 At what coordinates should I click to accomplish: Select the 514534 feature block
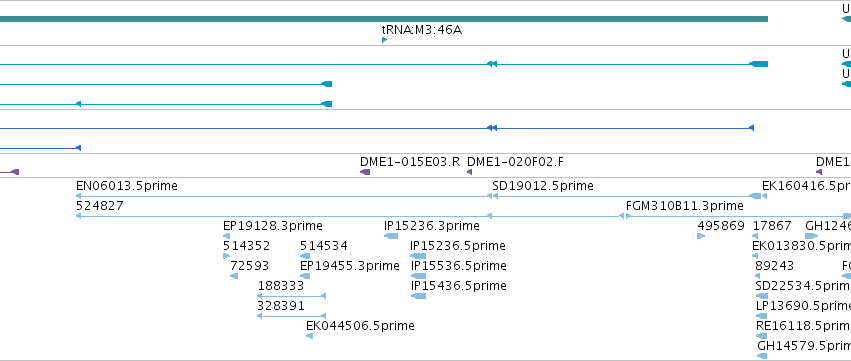[305, 256]
